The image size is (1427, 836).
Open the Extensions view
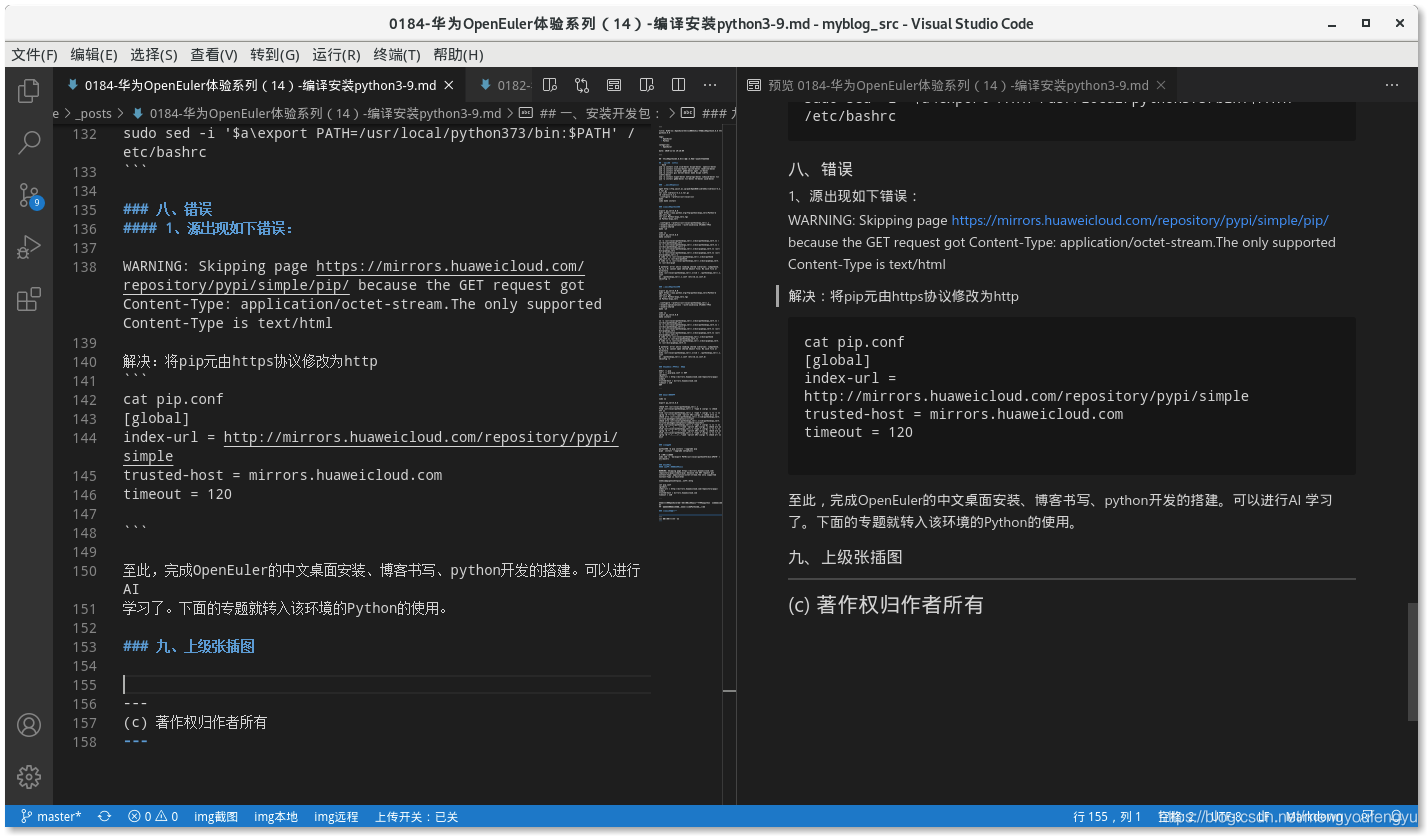(x=29, y=299)
